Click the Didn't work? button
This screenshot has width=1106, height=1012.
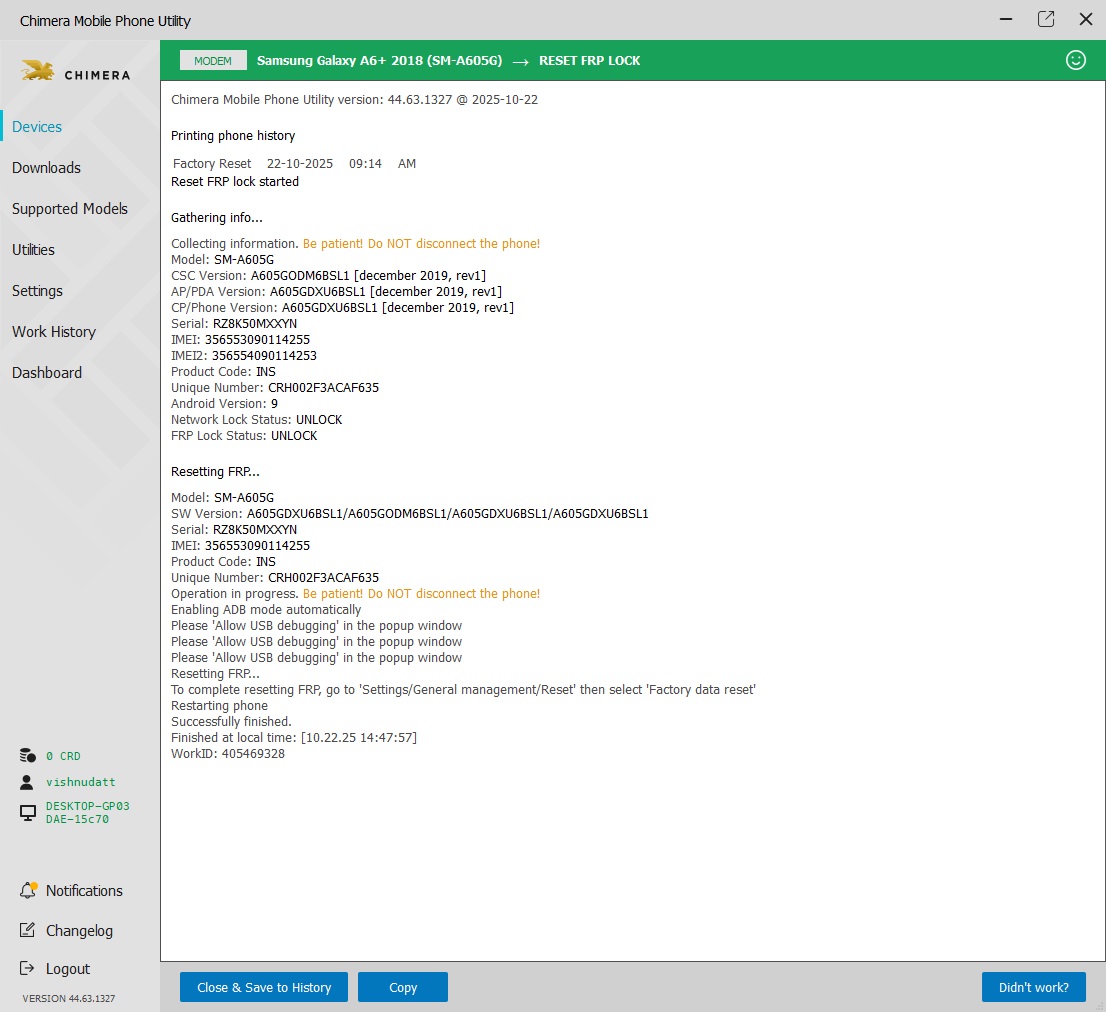pos(1033,987)
